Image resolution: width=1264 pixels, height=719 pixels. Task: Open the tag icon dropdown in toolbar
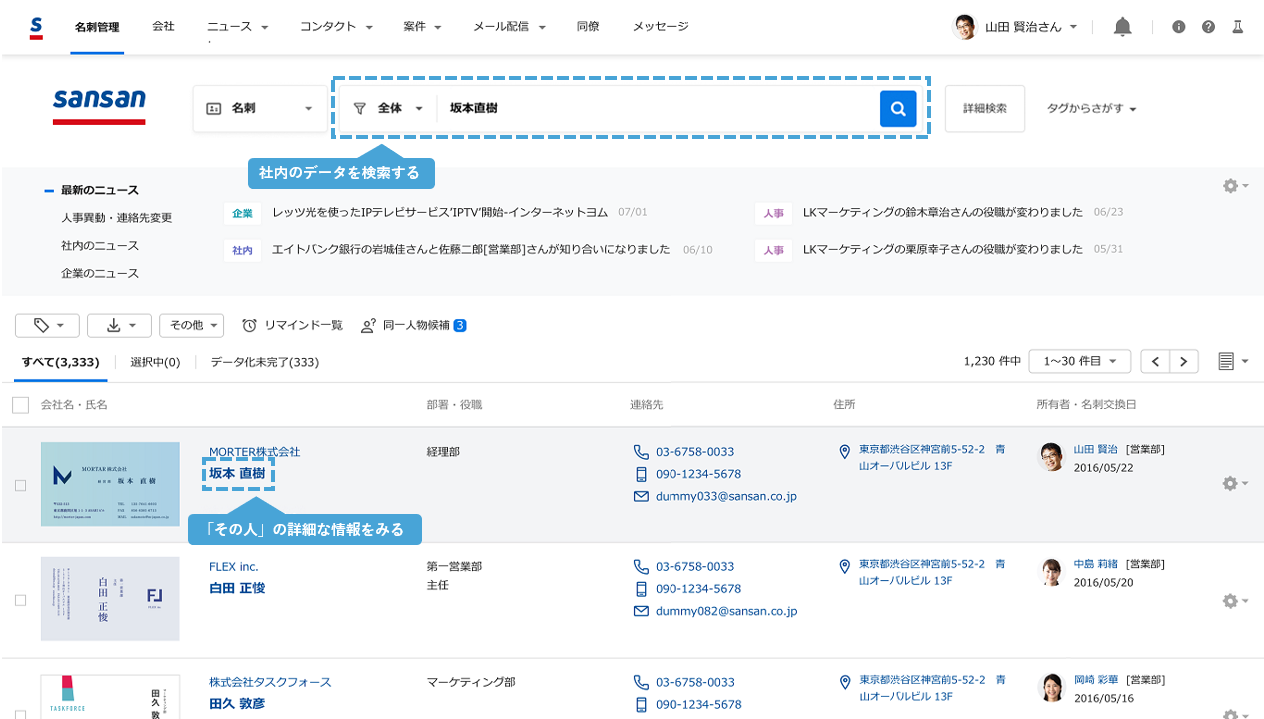(47, 325)
